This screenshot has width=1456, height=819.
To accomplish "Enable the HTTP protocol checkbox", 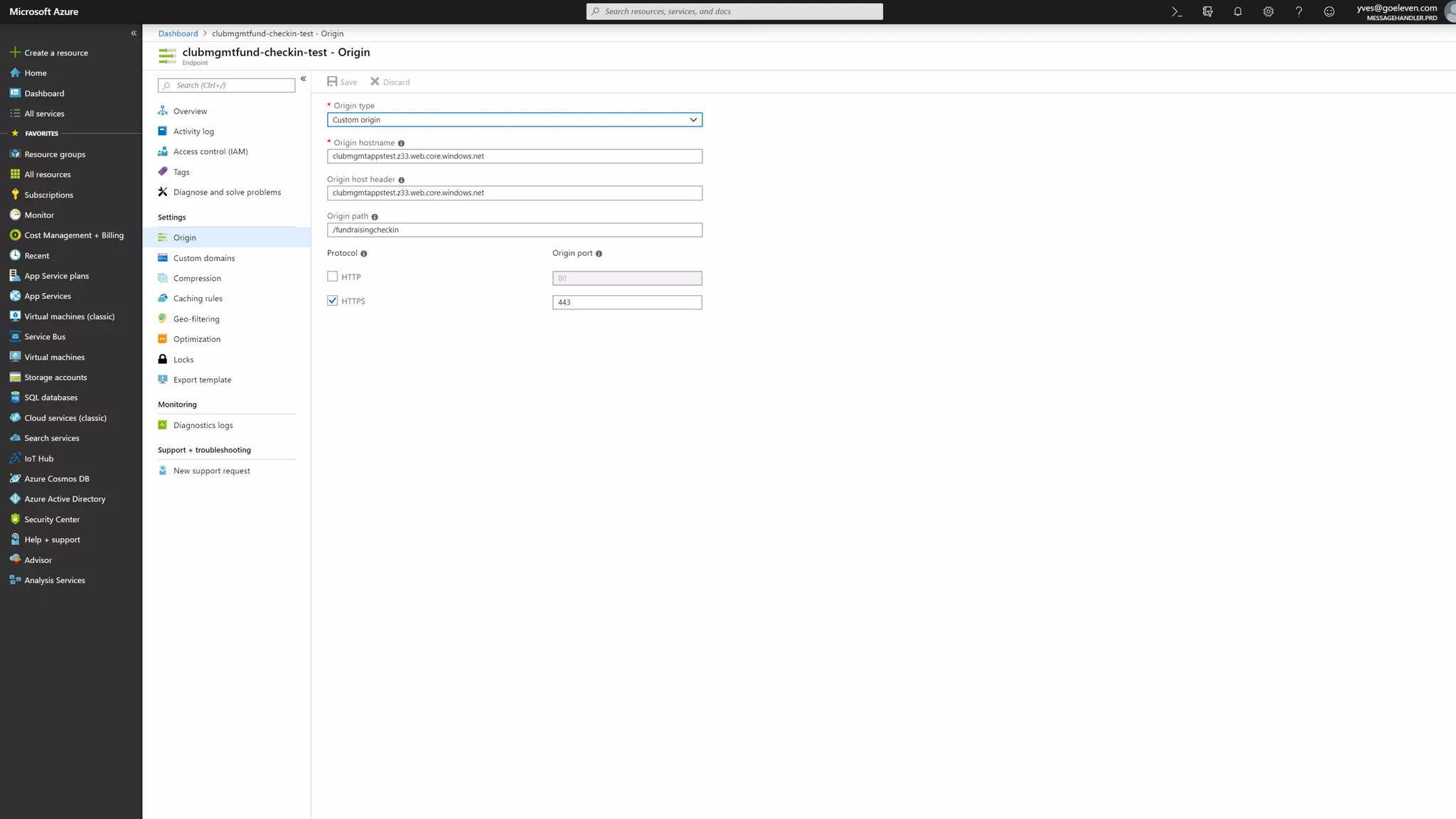I will [332, 277].
